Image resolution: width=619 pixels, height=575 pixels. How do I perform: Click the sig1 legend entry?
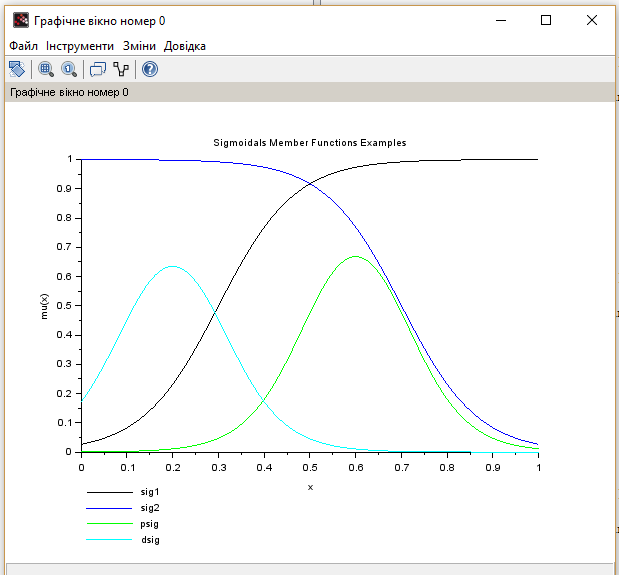(x=150, y=492)
